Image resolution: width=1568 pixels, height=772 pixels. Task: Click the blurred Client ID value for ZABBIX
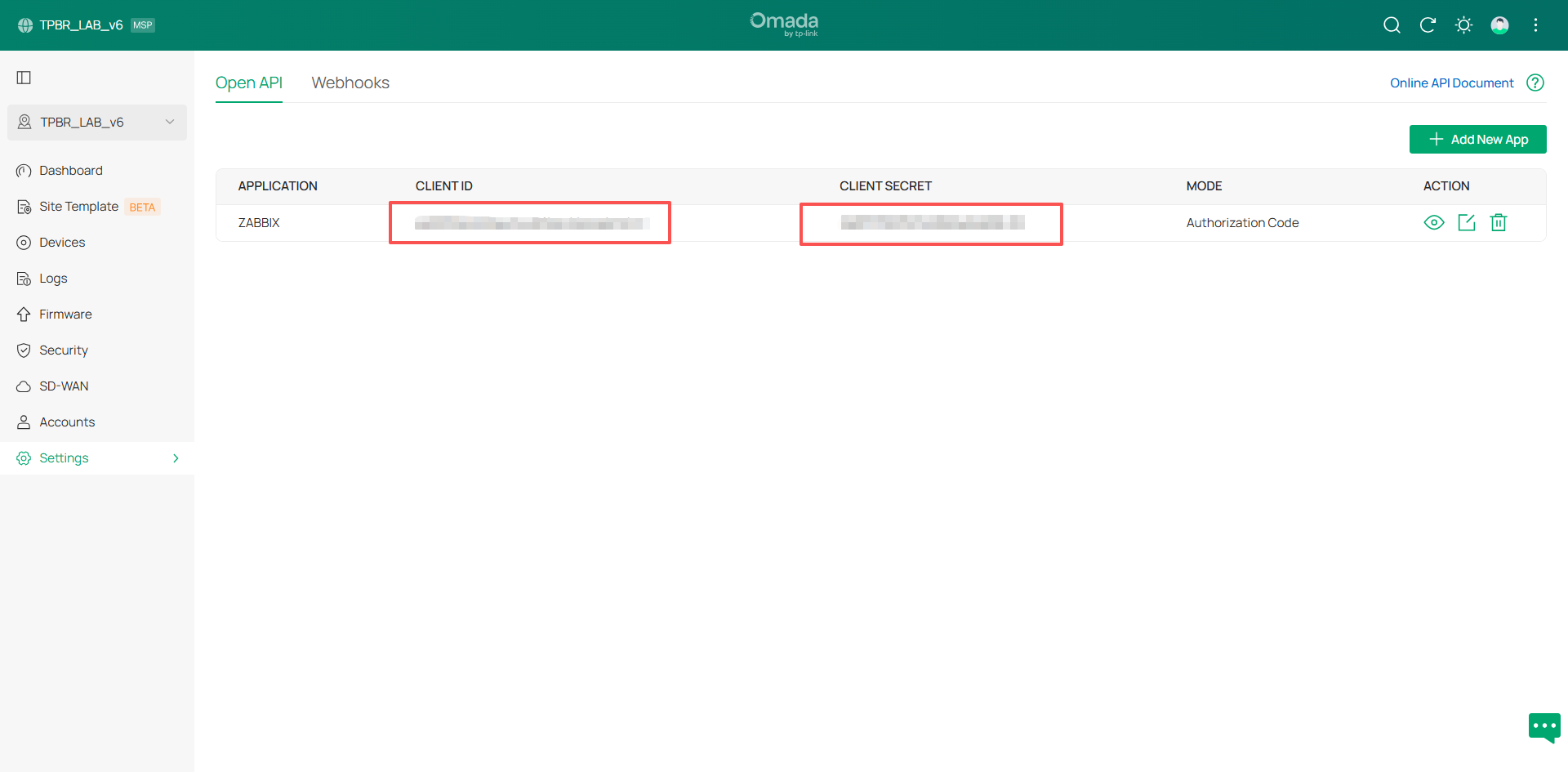tap(531, 223)
